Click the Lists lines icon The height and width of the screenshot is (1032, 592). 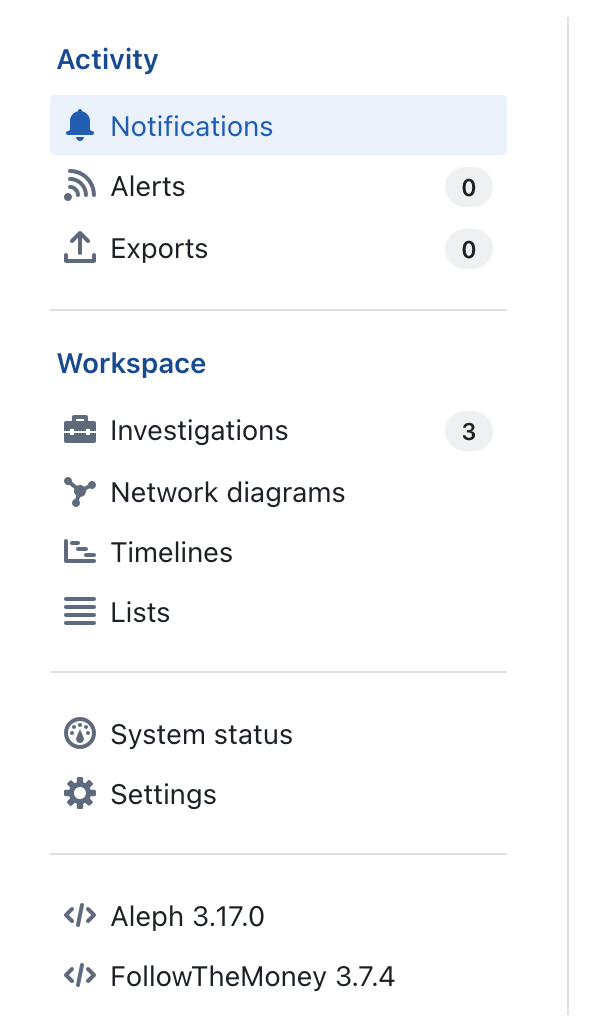(x=80, y=611)
